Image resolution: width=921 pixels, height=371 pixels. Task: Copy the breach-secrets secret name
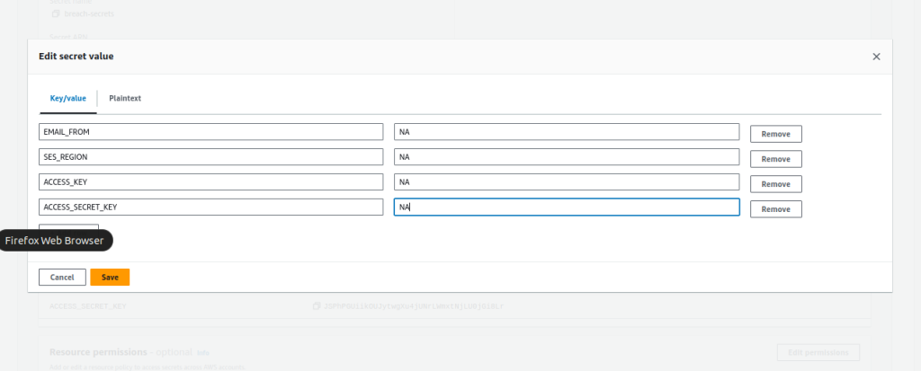click(55, 14)
